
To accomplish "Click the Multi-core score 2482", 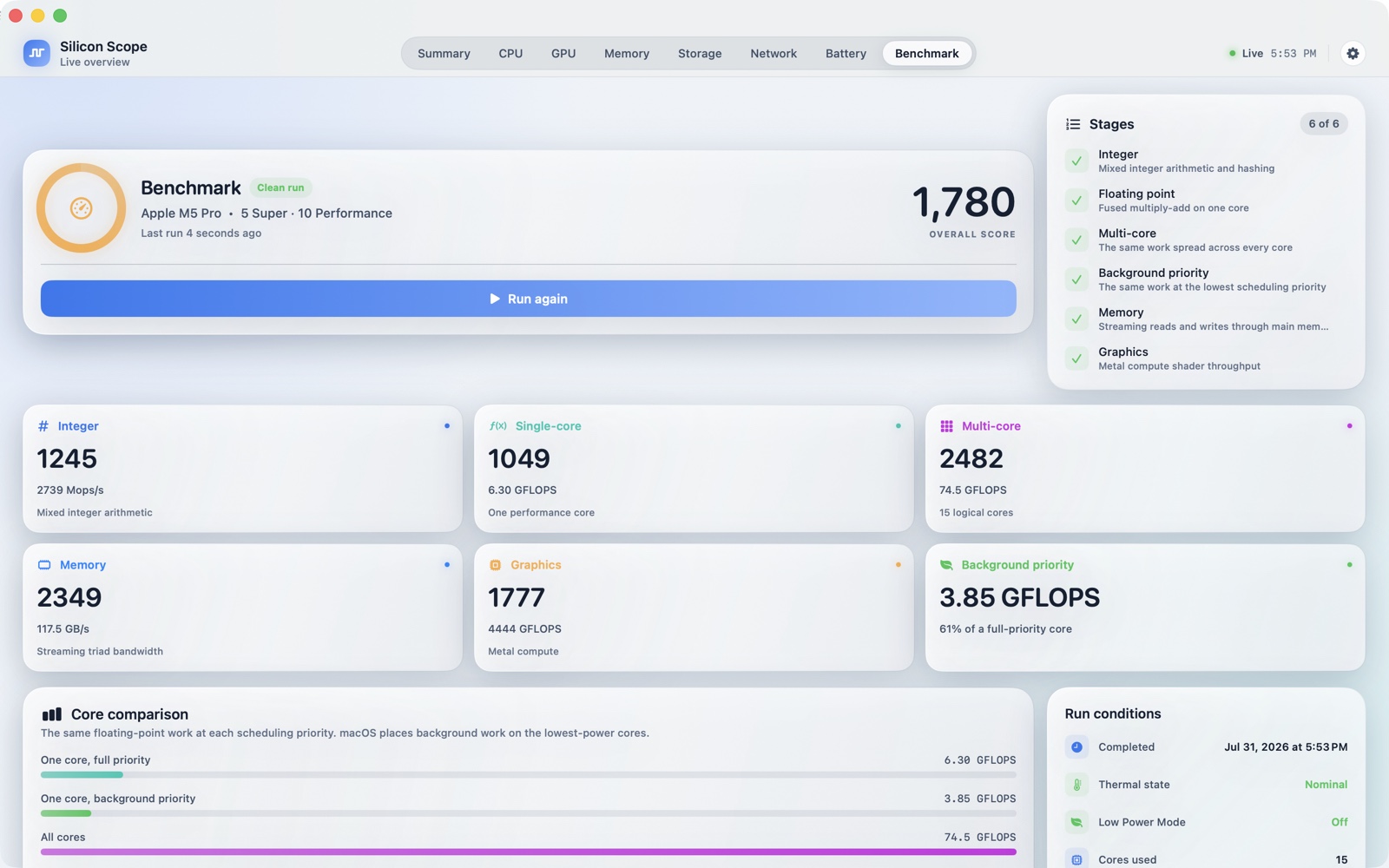I will [971, 458].
